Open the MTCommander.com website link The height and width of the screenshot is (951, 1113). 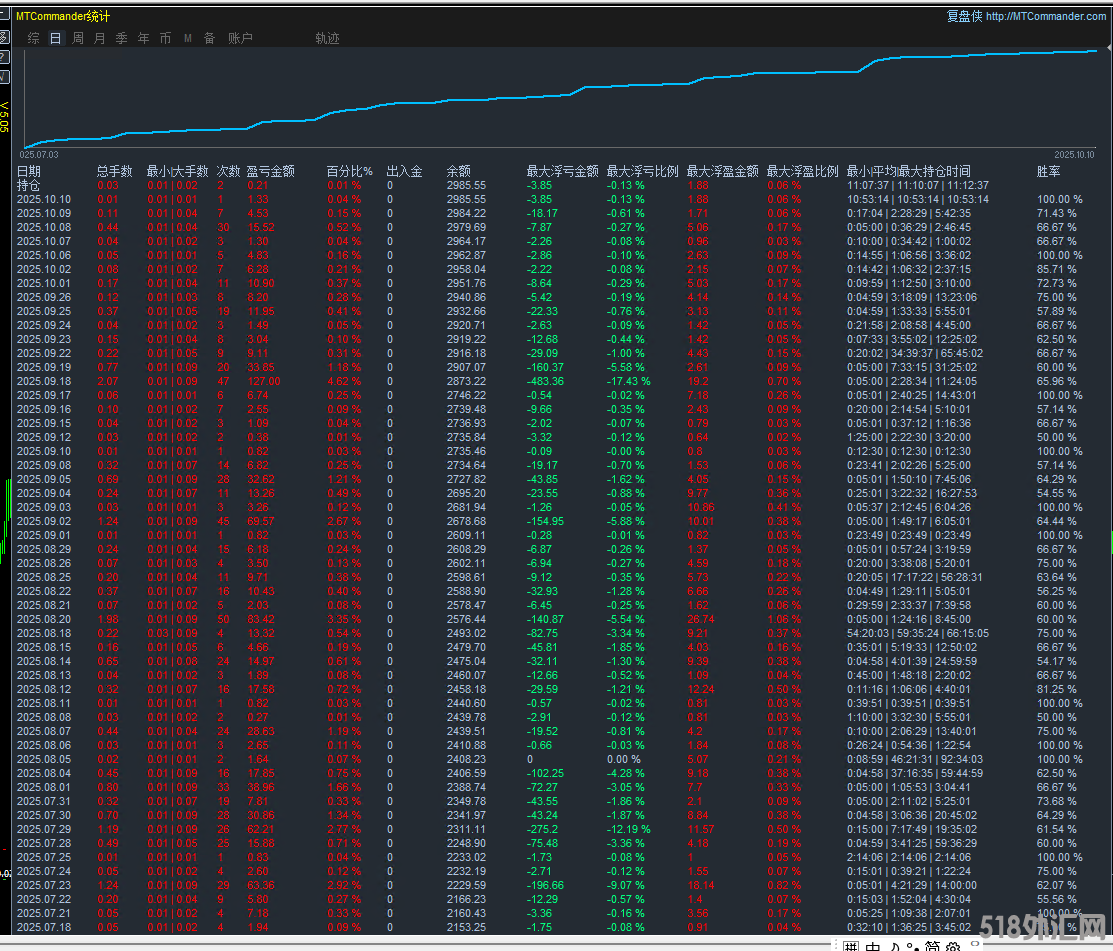1045,16
